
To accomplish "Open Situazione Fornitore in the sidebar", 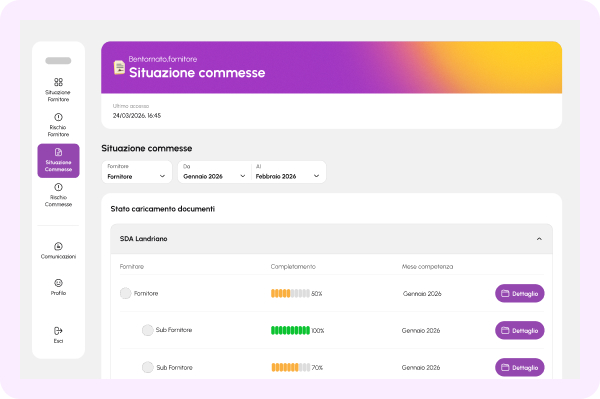I will 58,90.
